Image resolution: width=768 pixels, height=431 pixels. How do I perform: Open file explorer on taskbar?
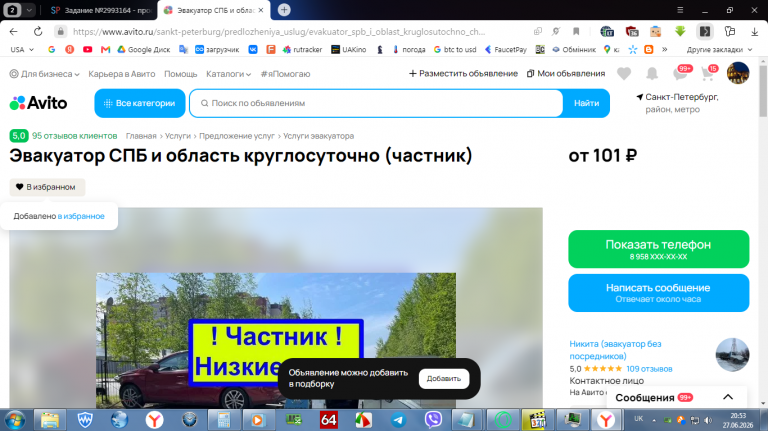50,420
